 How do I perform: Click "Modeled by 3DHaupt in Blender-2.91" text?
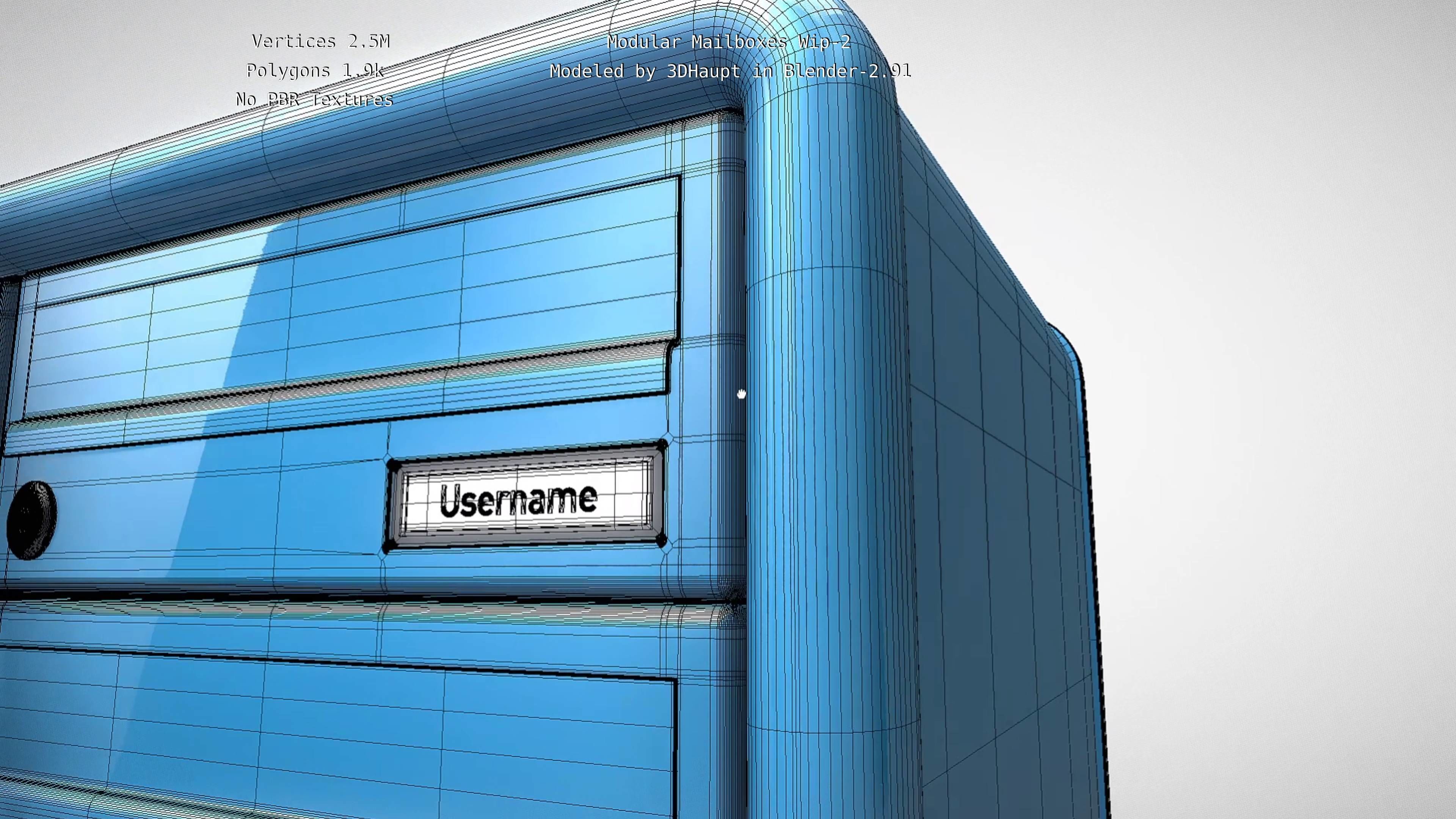[730, 72]
